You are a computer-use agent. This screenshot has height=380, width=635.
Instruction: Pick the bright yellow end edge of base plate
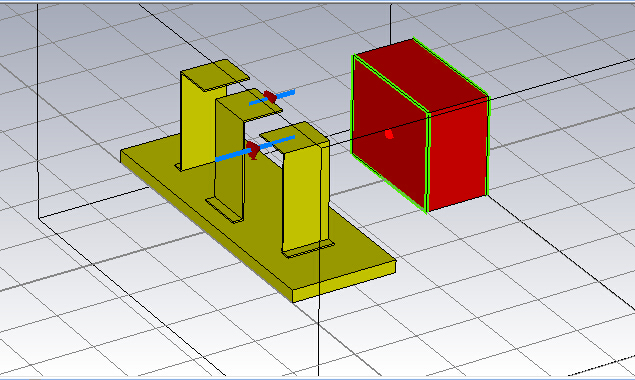[344, 281]
